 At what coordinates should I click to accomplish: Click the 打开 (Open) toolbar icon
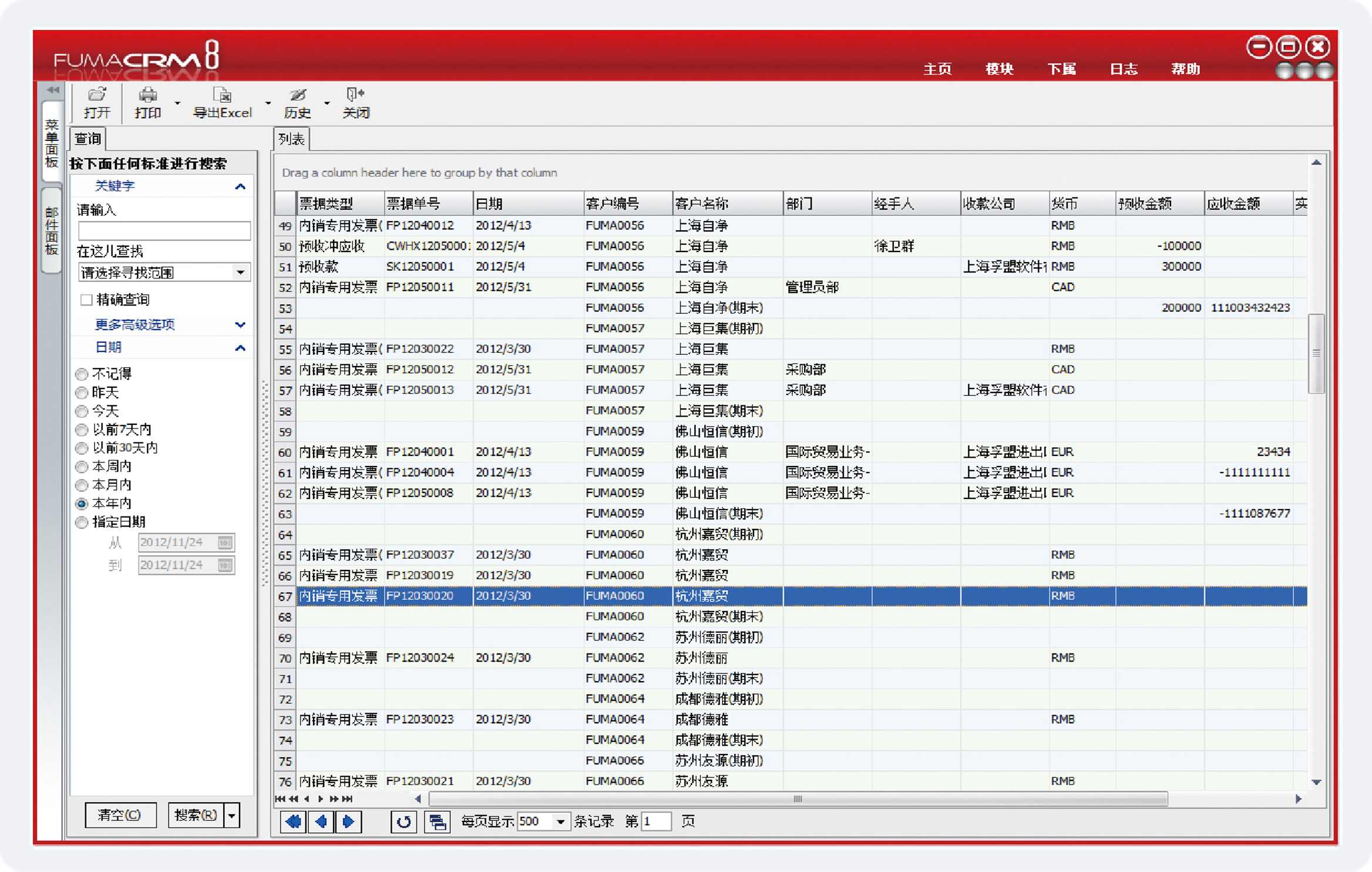pos(97,95)
